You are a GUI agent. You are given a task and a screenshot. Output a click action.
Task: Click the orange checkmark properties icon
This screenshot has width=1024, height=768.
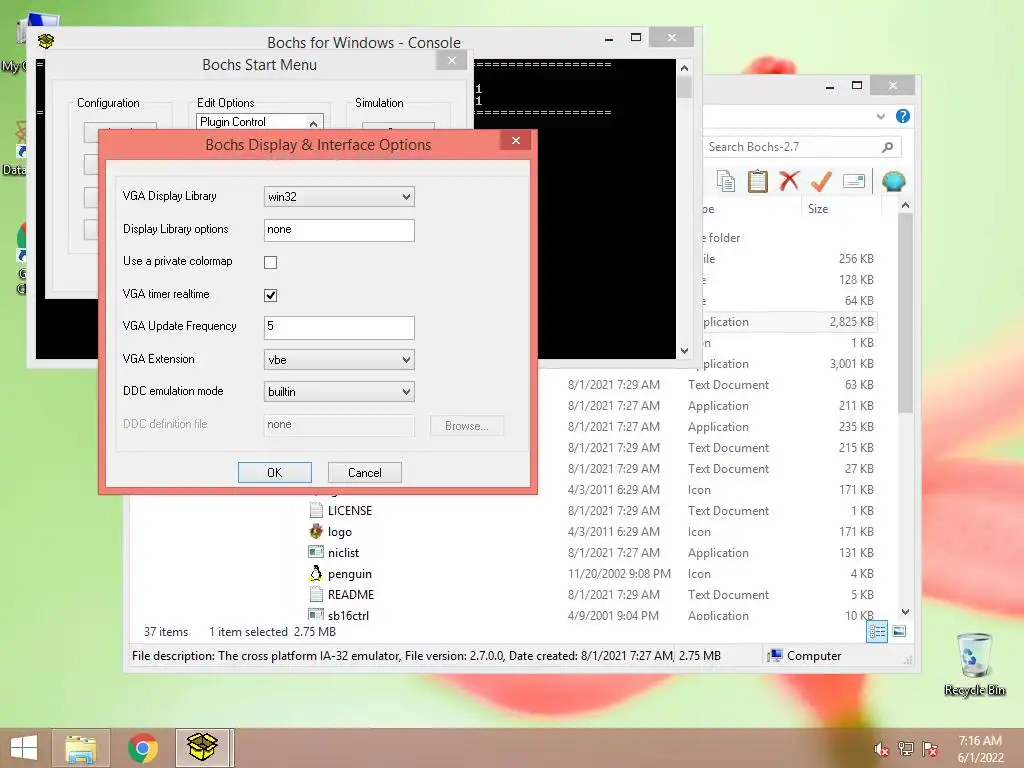pos(821,181)
